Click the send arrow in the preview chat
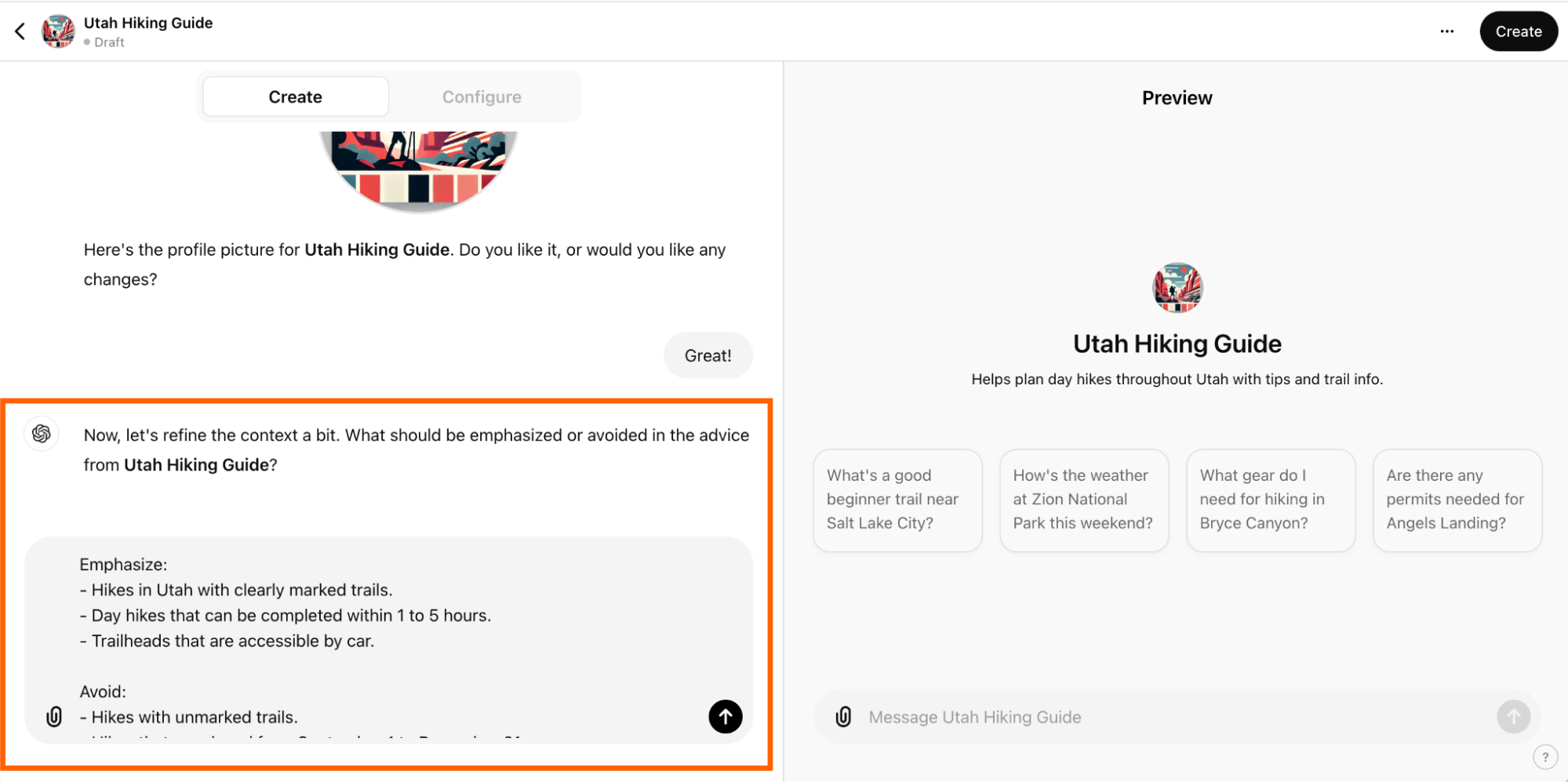 1514,716
